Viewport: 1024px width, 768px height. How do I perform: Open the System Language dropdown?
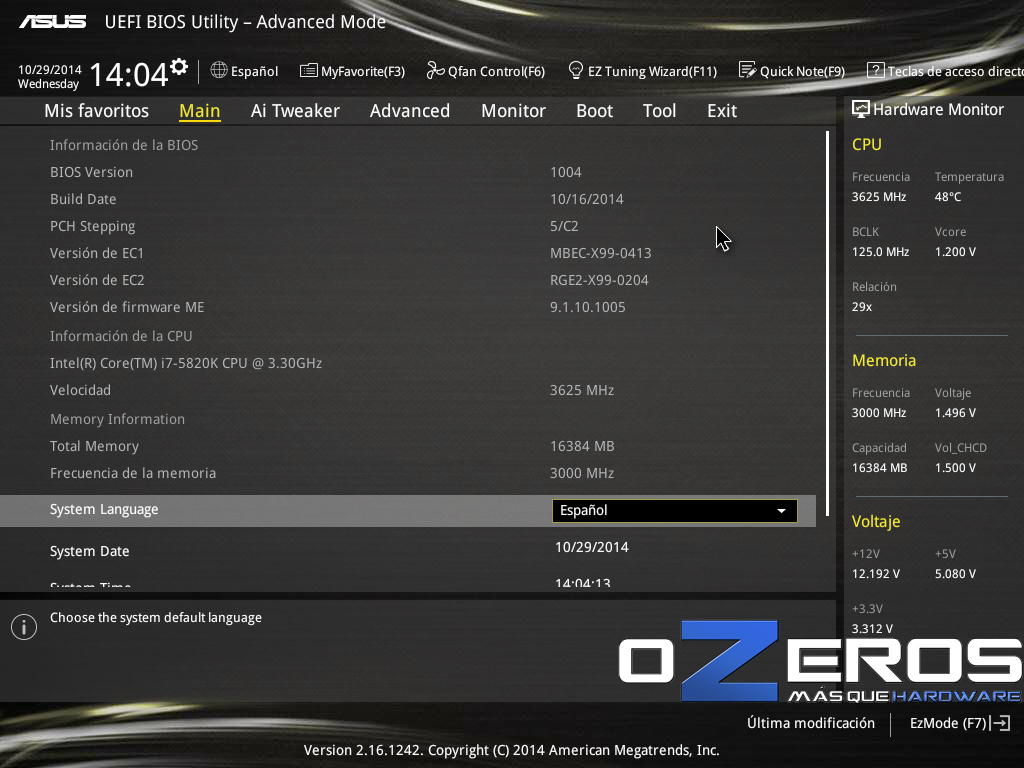tap(675, 511)
